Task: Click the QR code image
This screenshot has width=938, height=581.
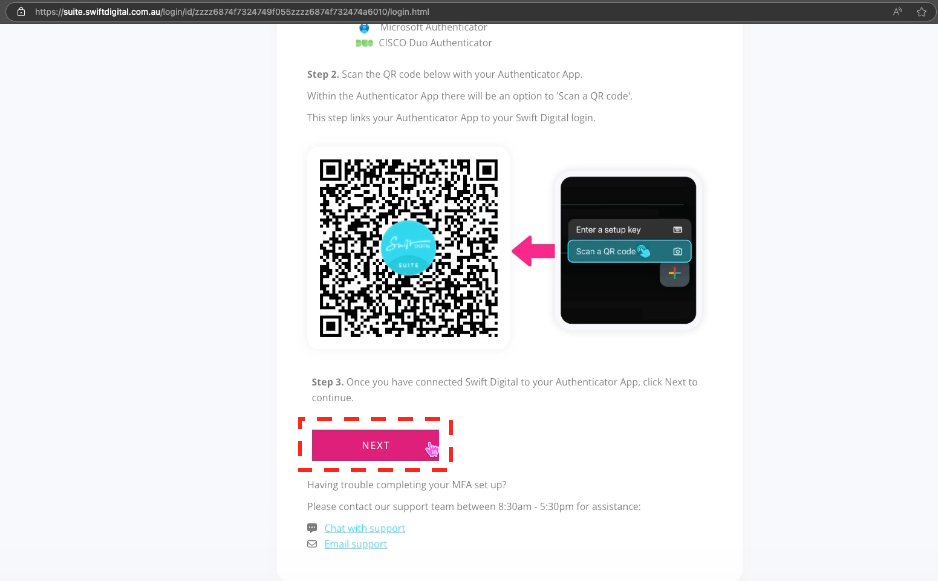Action: click(409, 248)
